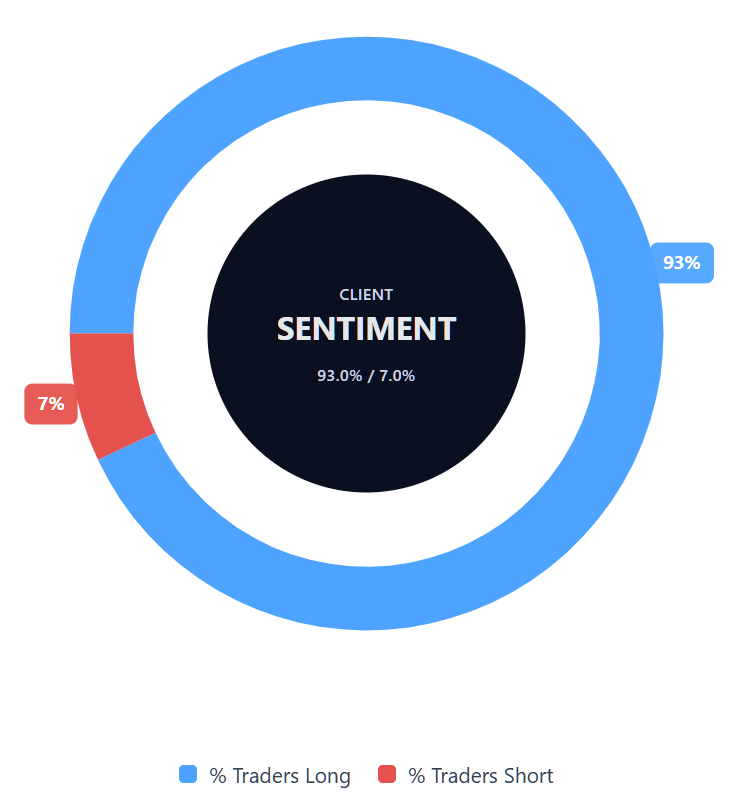Image resolution: width=749 pixels, height=804 pixels.
Task: Click the red Traders Short legend swatch
Action: pyautogui.click(x=387, y=774)
